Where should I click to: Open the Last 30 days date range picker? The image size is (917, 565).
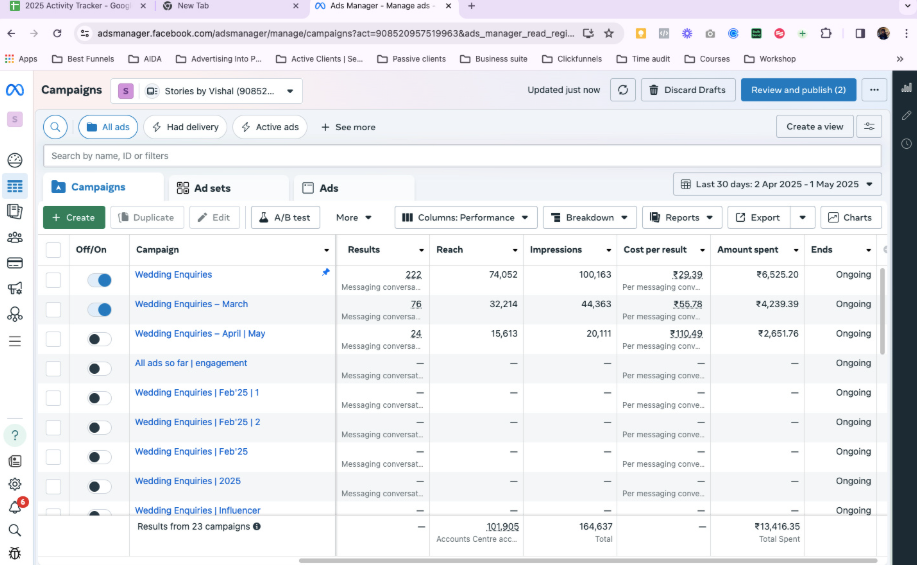click(777, 184)
